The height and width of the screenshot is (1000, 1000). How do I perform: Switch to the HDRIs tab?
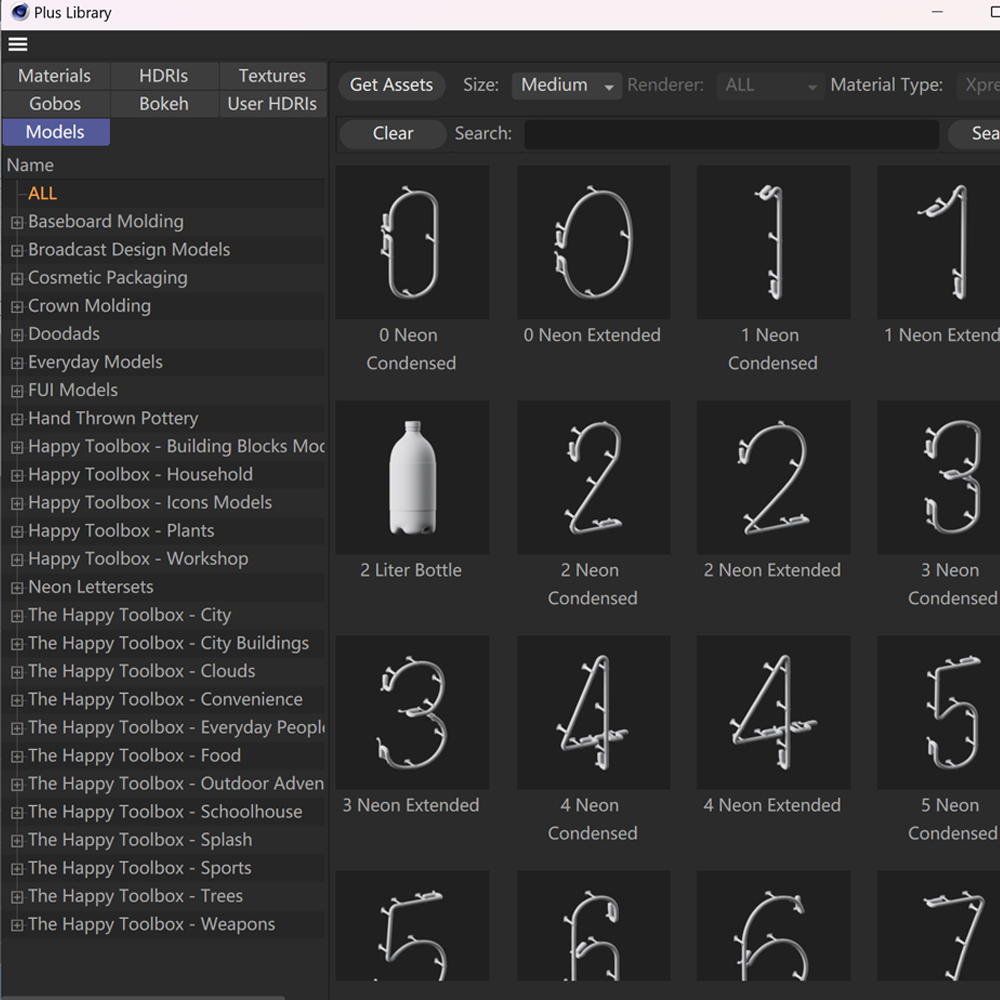tap(164, 76)
